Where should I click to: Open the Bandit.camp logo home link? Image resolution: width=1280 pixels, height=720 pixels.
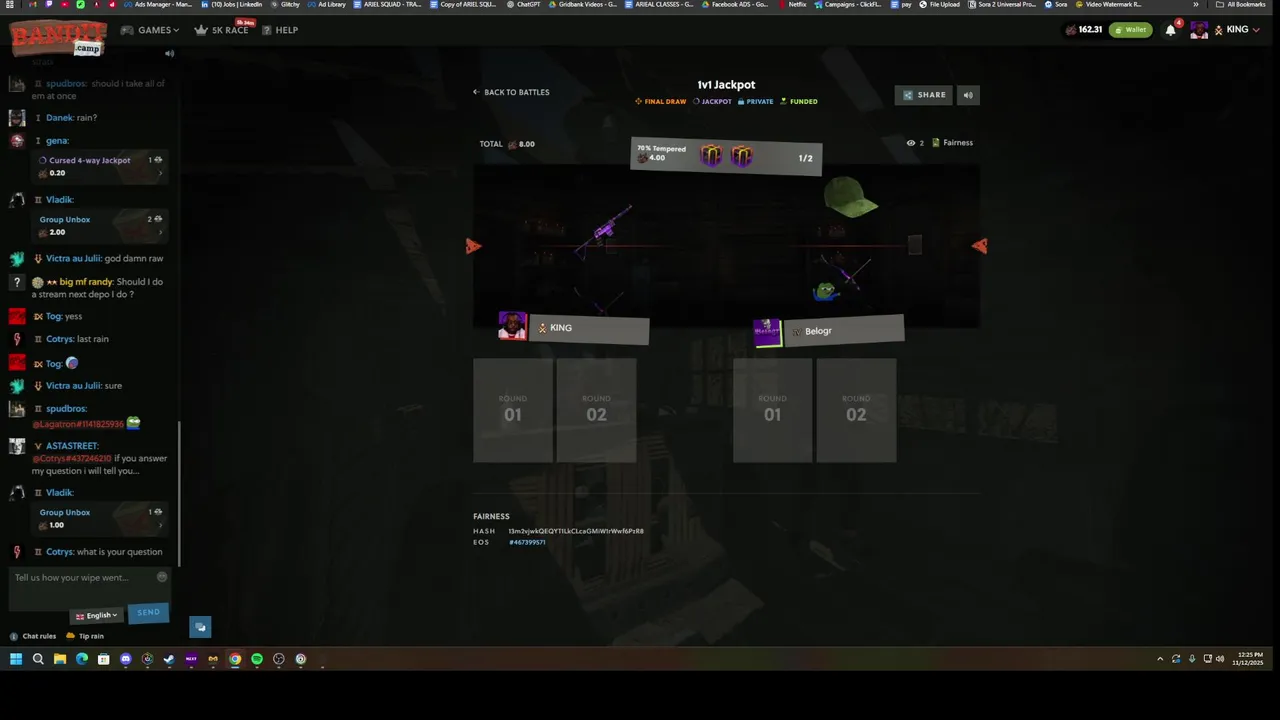(58, 38)
